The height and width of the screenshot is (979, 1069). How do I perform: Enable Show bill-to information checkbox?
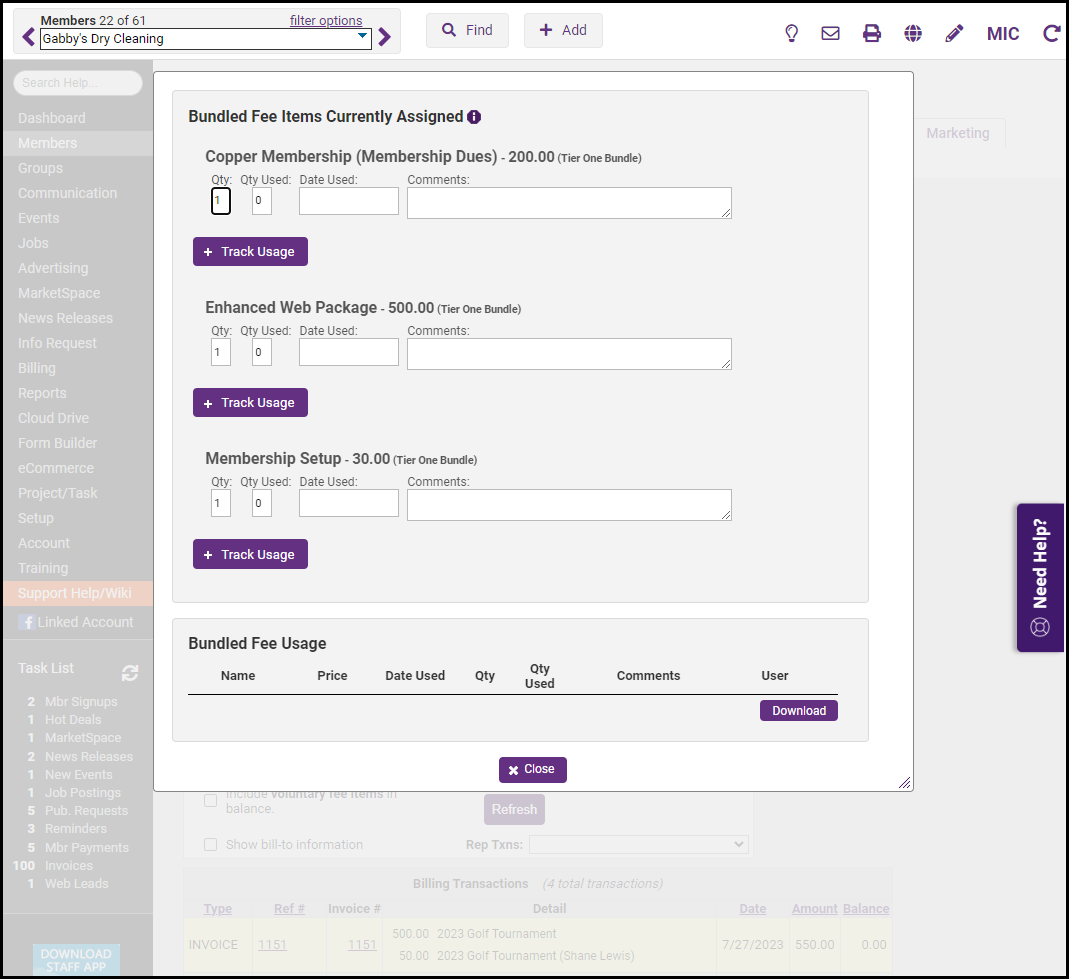click(x=210, y=845)
